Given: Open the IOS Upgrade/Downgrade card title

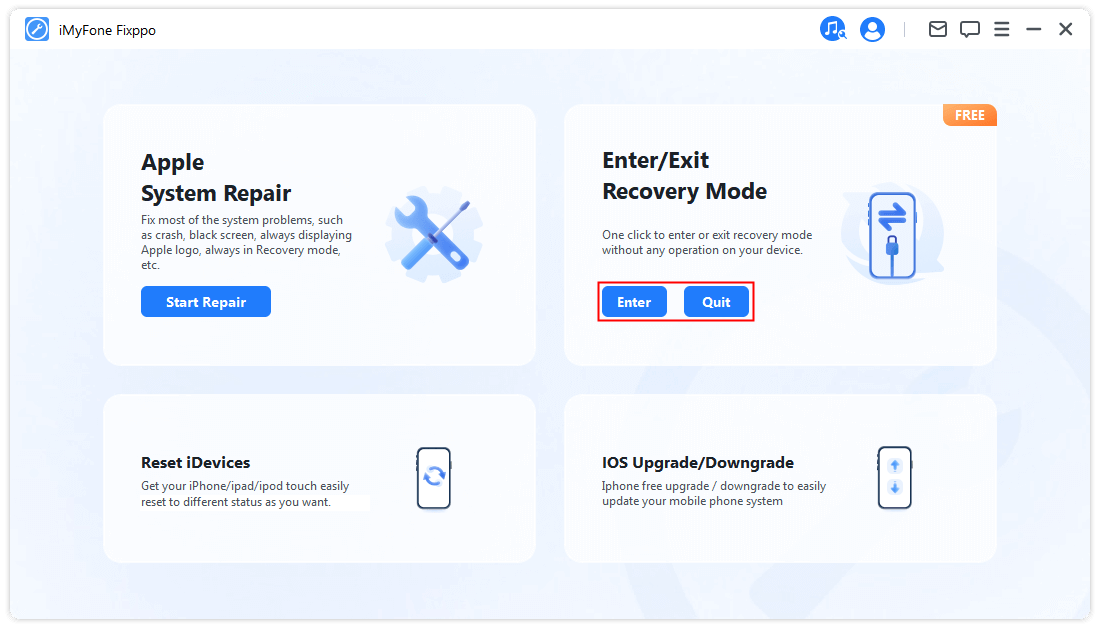Looking at the screenshot, I should [698, 462].
